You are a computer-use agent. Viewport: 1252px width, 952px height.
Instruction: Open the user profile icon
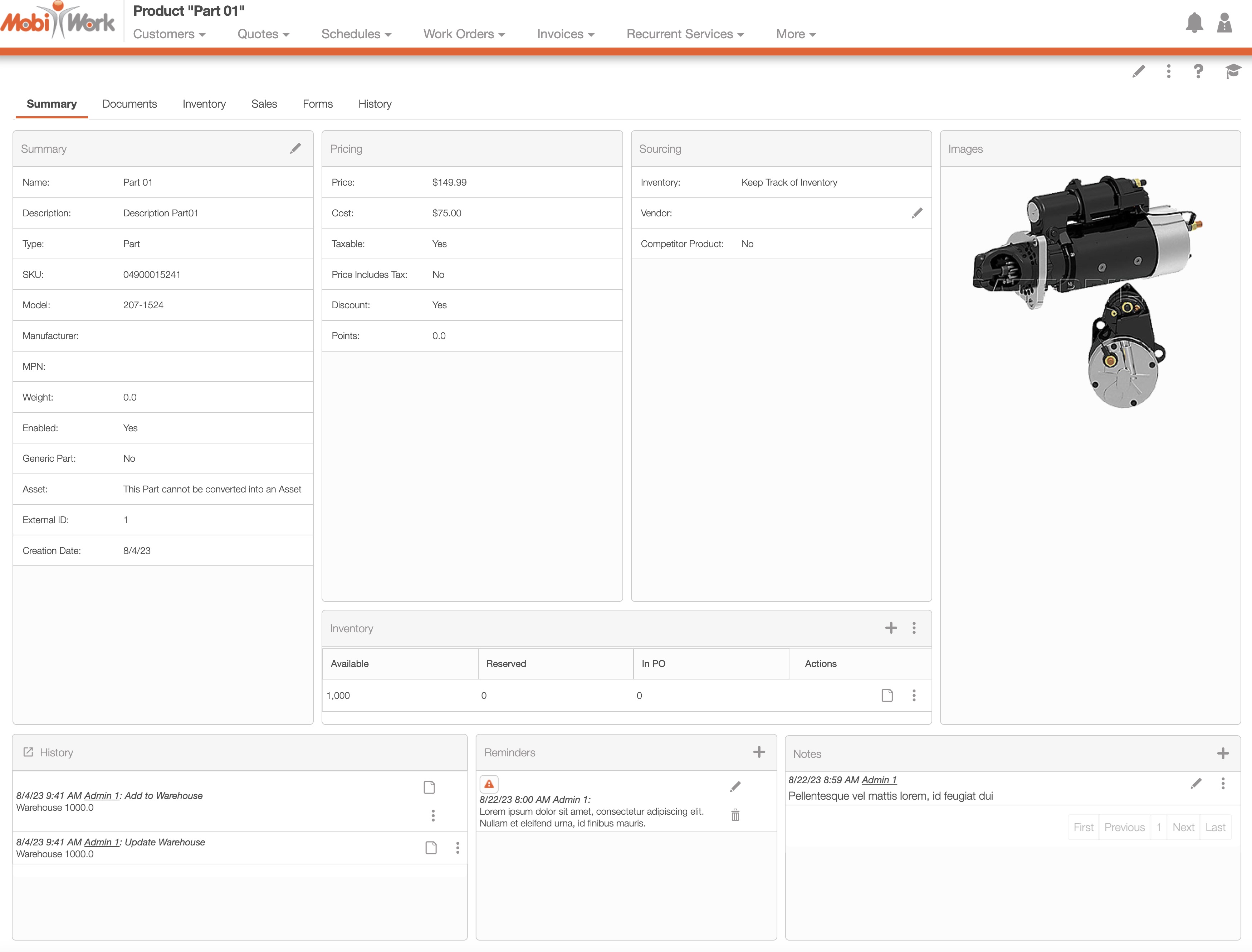tap(1224, 23)
